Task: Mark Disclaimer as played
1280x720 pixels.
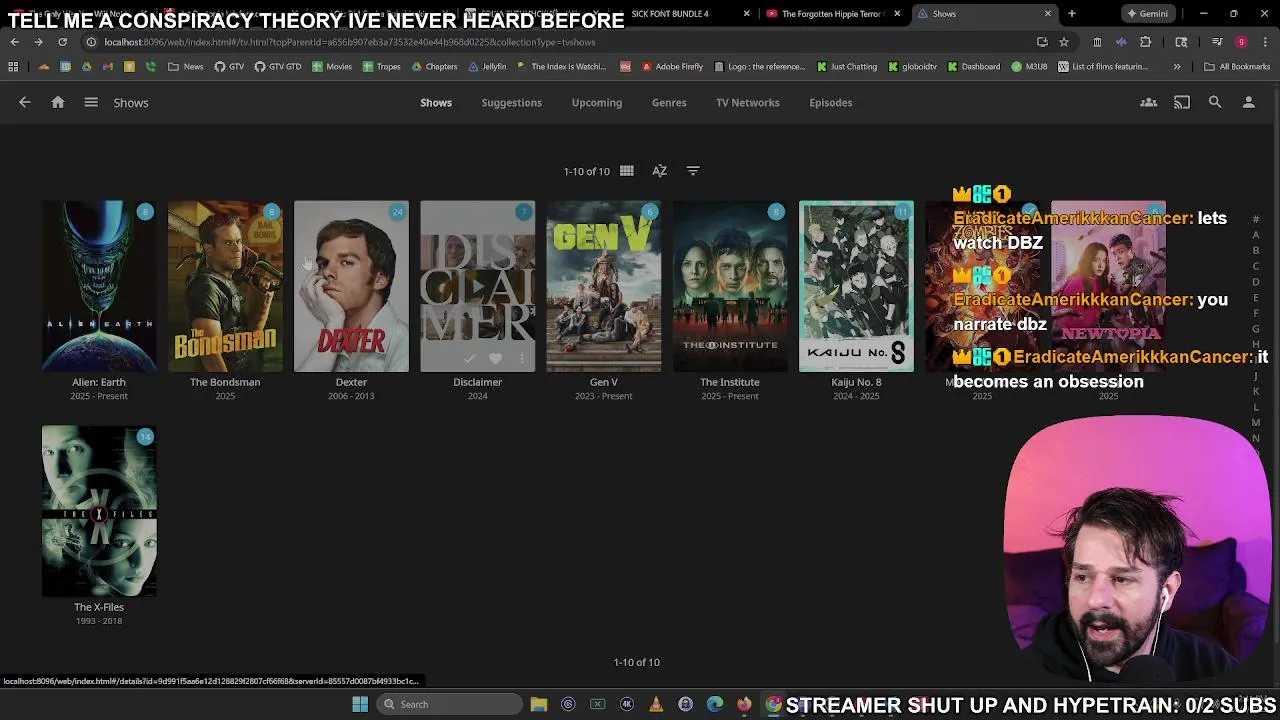Action: coord(469,358)
